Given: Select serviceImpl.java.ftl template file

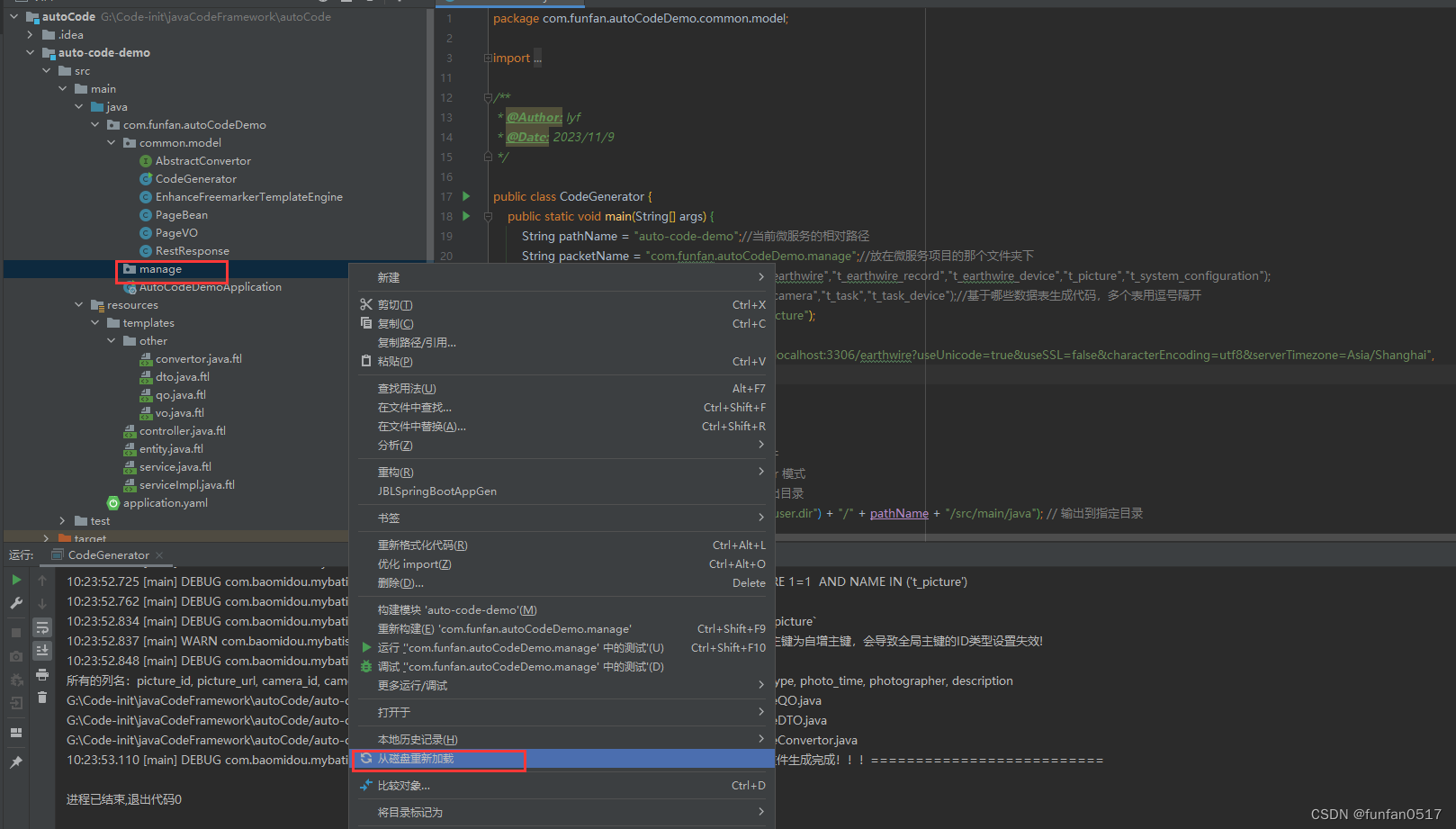Looking at the screenshot, I should [x=186, y=485].
